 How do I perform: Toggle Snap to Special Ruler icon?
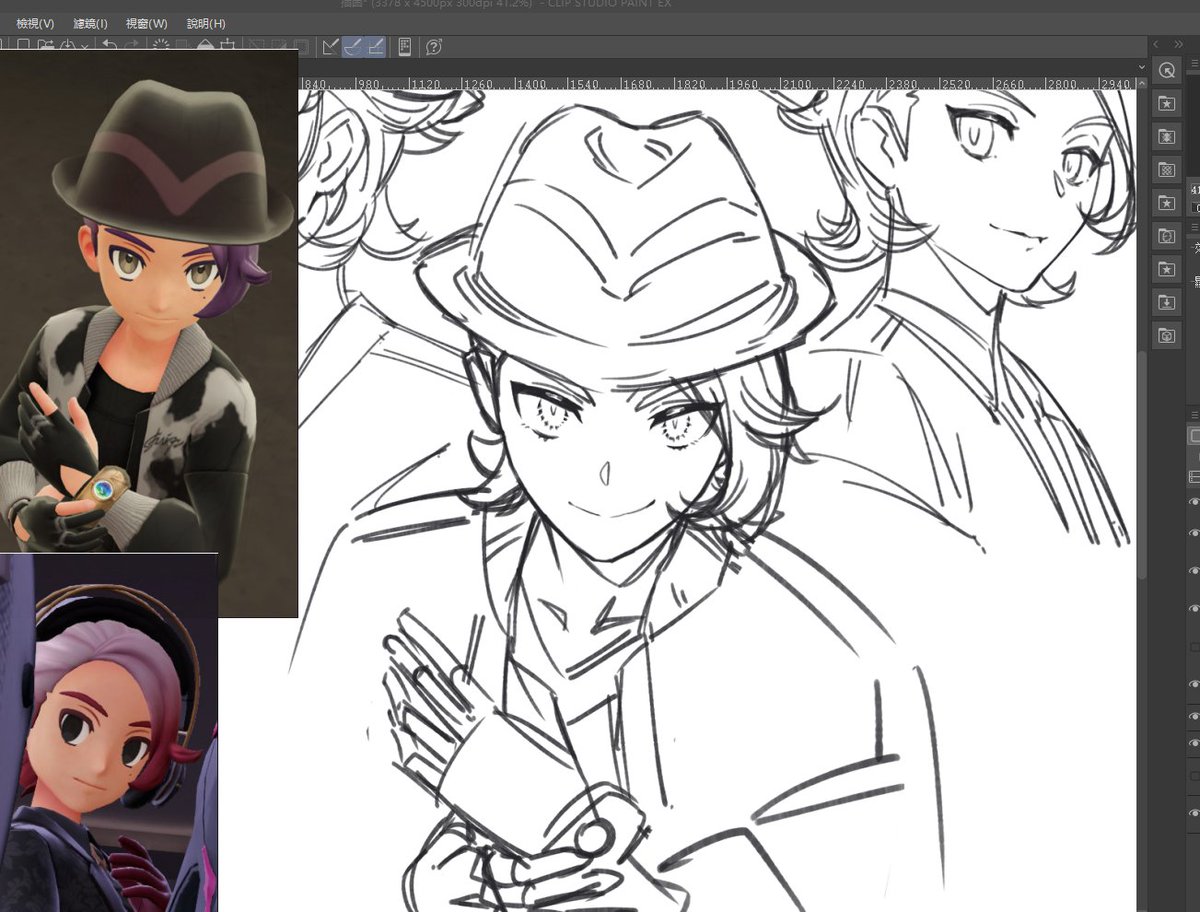coord(352,46)
